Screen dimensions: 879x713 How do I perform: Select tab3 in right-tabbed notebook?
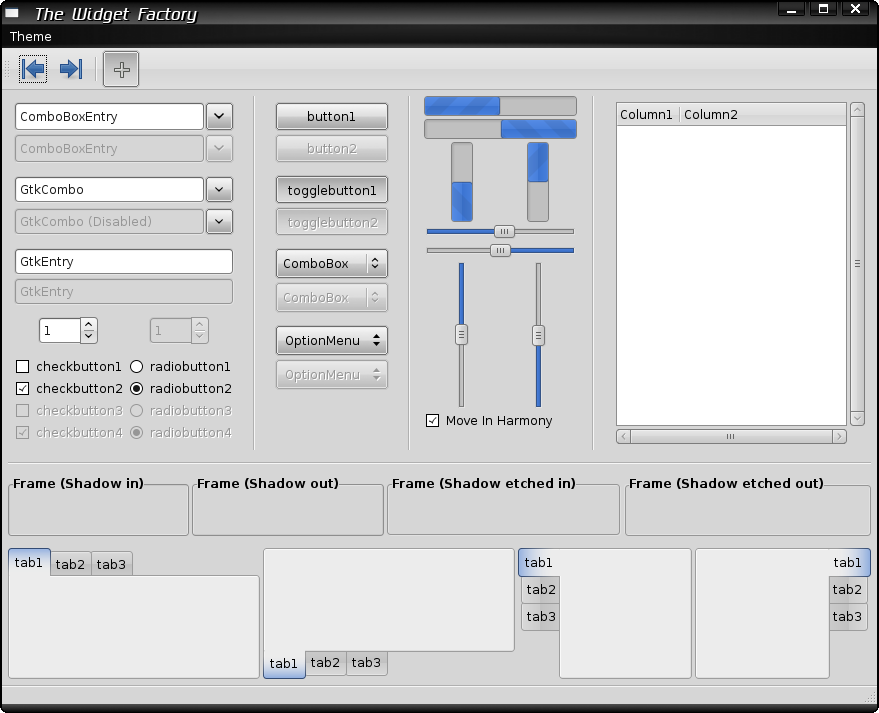(848, 617)
